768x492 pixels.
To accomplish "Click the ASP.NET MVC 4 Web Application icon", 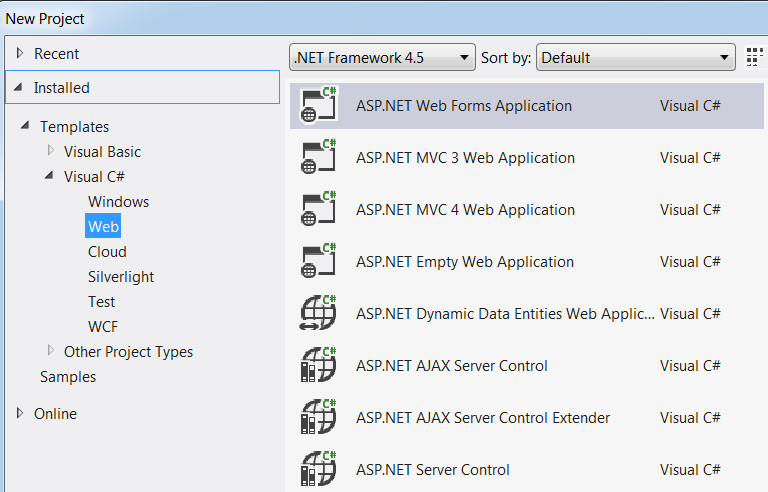I will [x=319, y=209].
